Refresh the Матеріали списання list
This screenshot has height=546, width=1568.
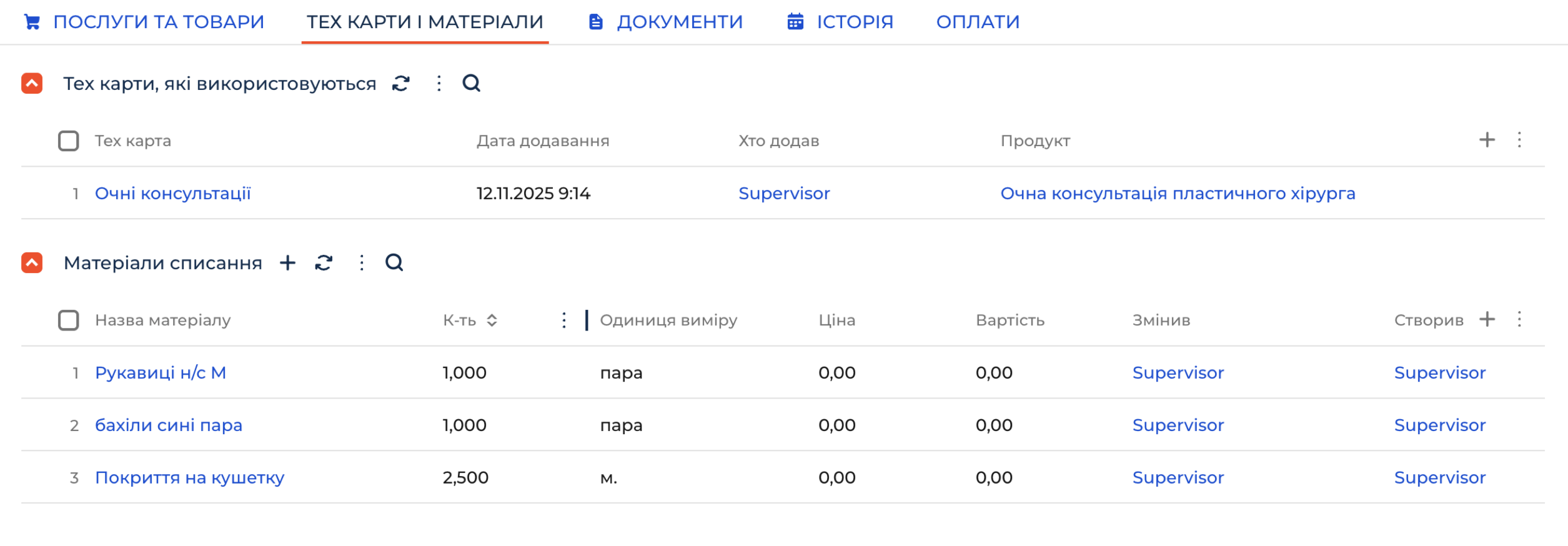(324, 262)
